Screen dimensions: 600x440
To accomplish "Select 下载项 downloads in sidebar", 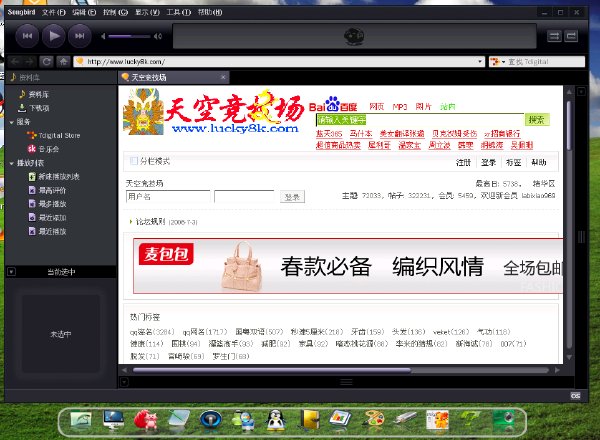I will pyautogui.click(x=39, y=108).
